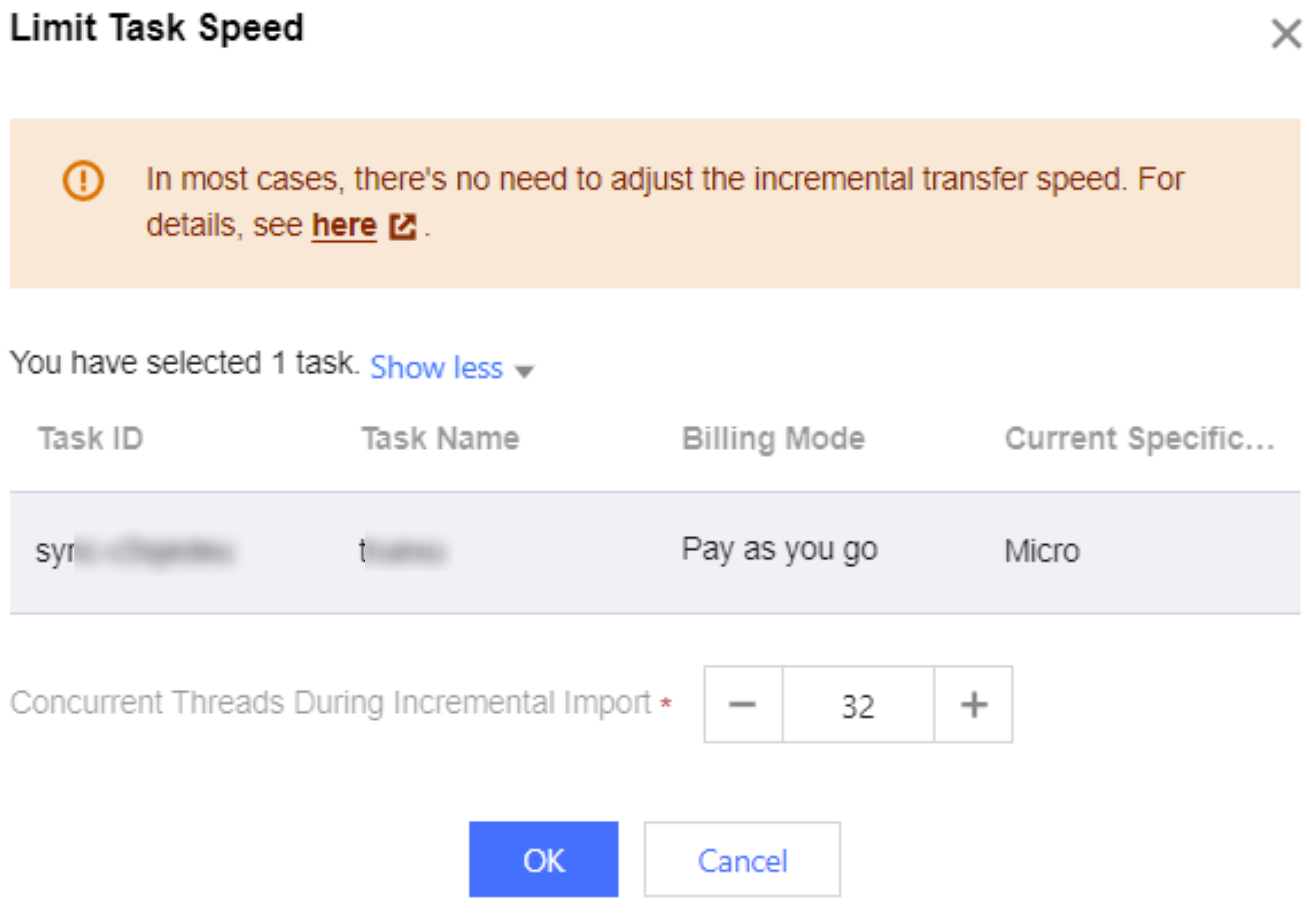Click the Concurrent Threads During Incremental Import label
1309x924 pixels.
tap(331, 703)
